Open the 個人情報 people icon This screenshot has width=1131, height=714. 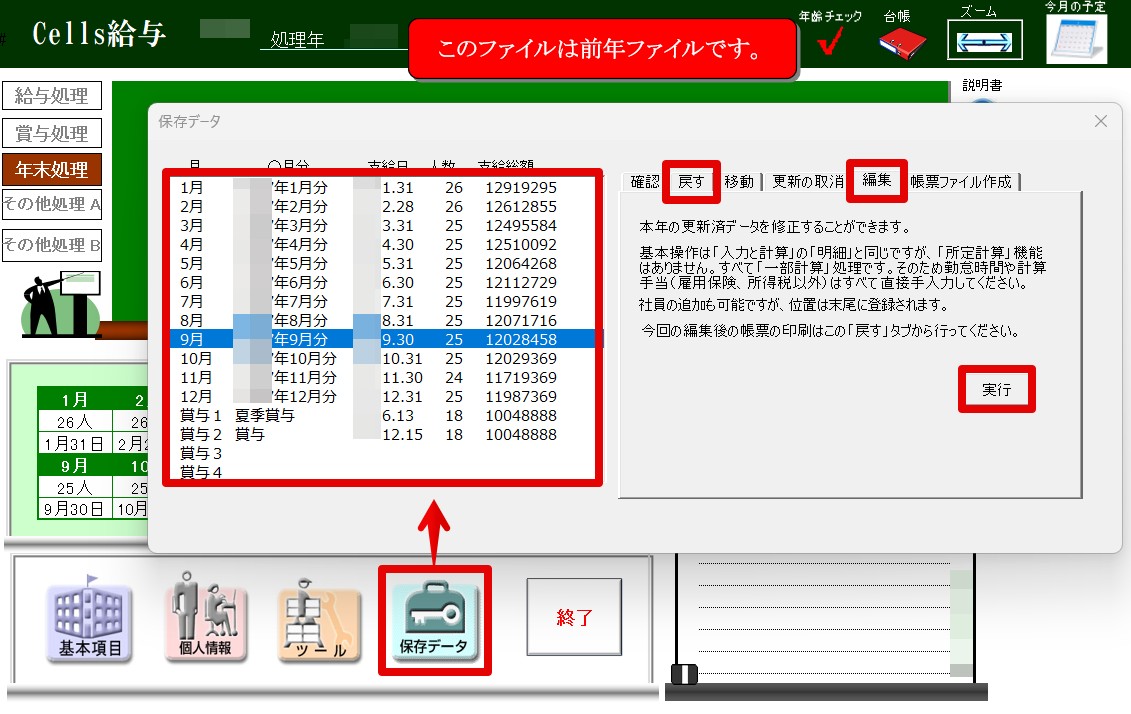click(206, 617)
